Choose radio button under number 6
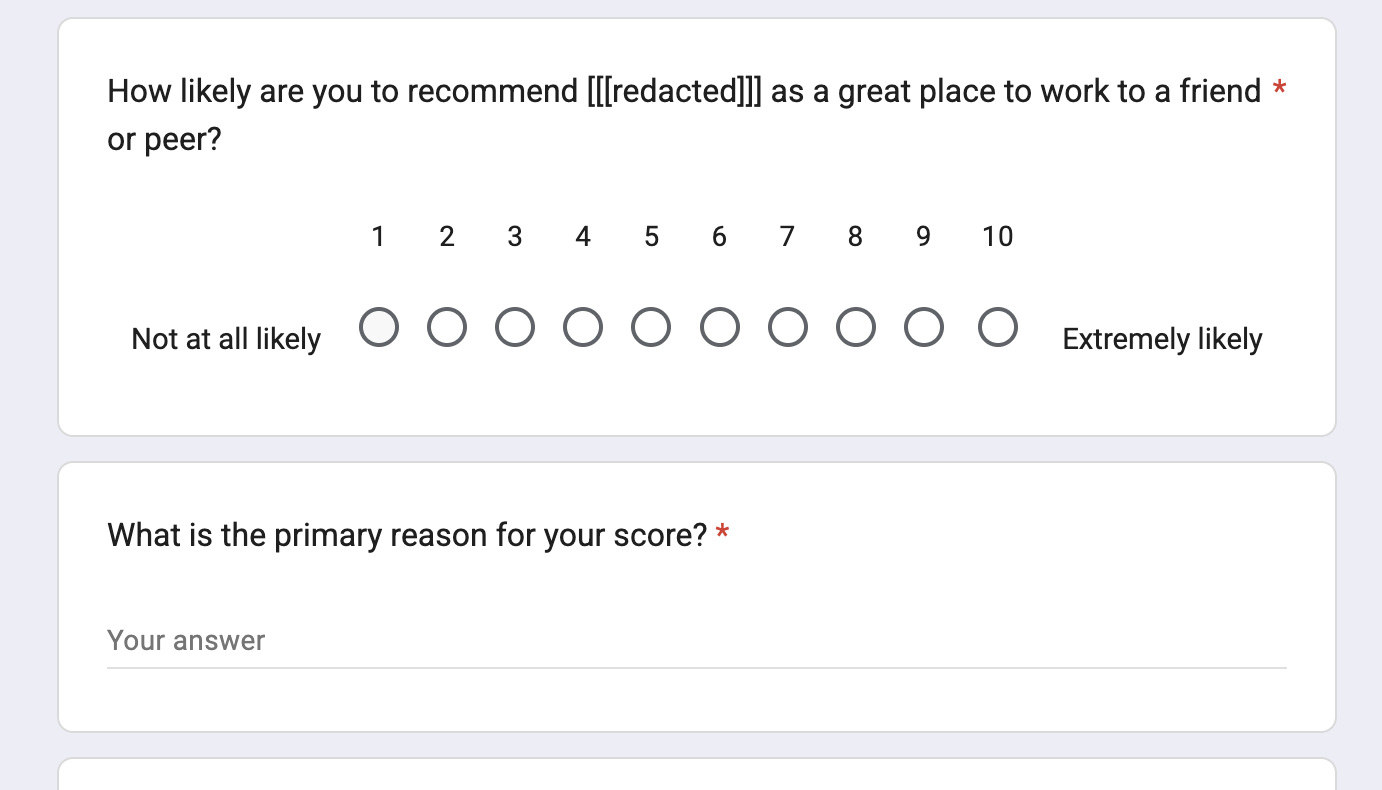This screenshot has height=790, width=1382. pos(719,327)
